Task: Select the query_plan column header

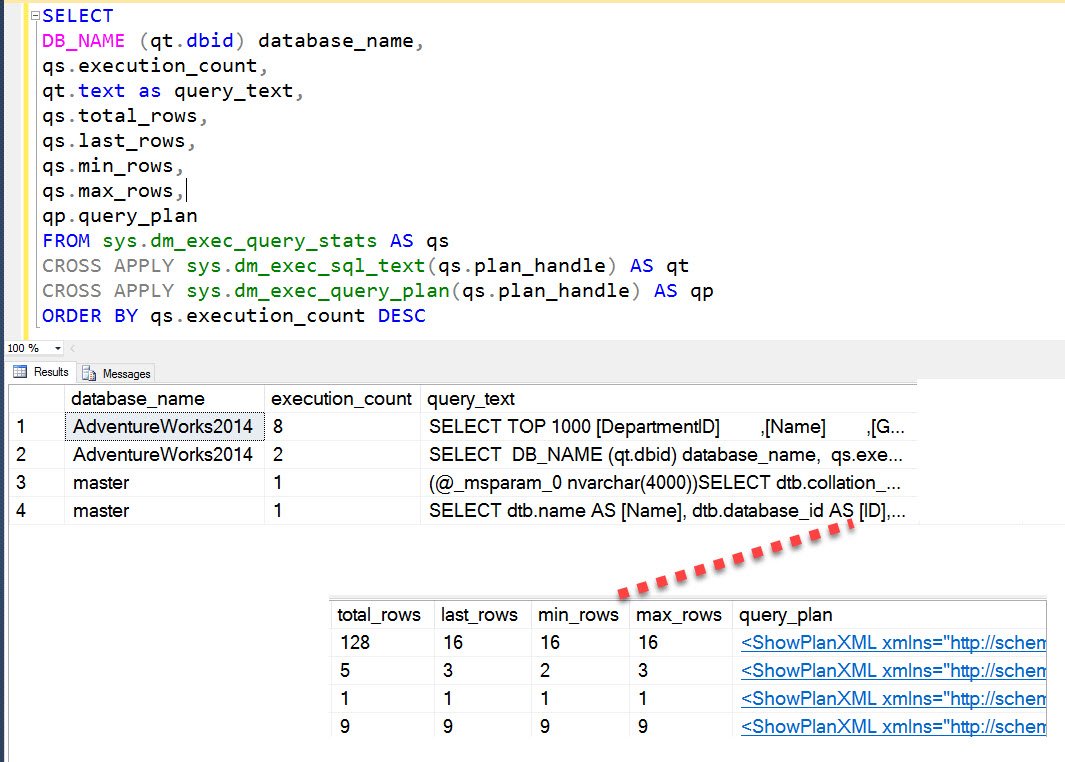Action: 889,615
